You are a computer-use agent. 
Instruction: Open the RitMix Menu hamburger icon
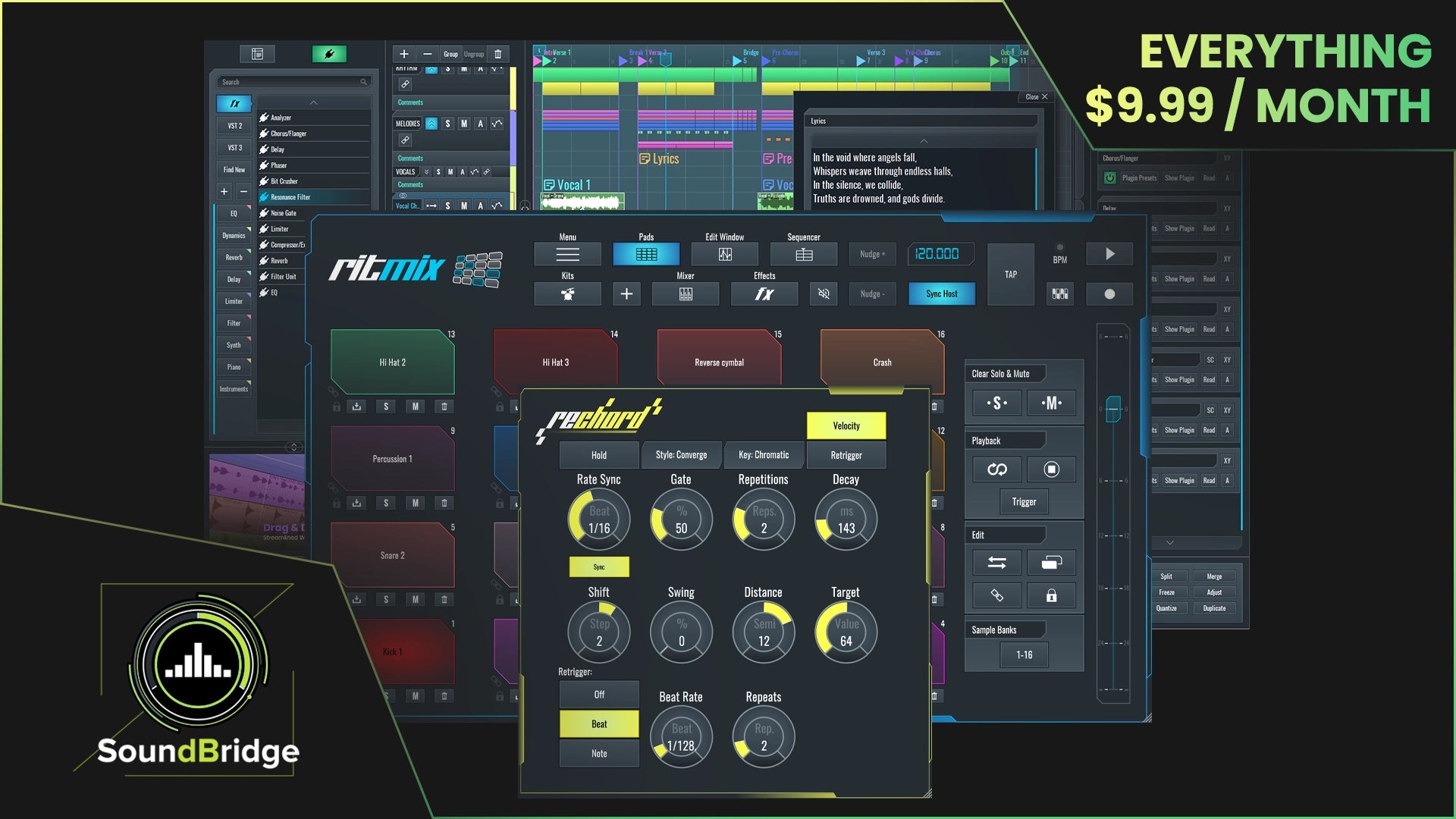(567, 255)
